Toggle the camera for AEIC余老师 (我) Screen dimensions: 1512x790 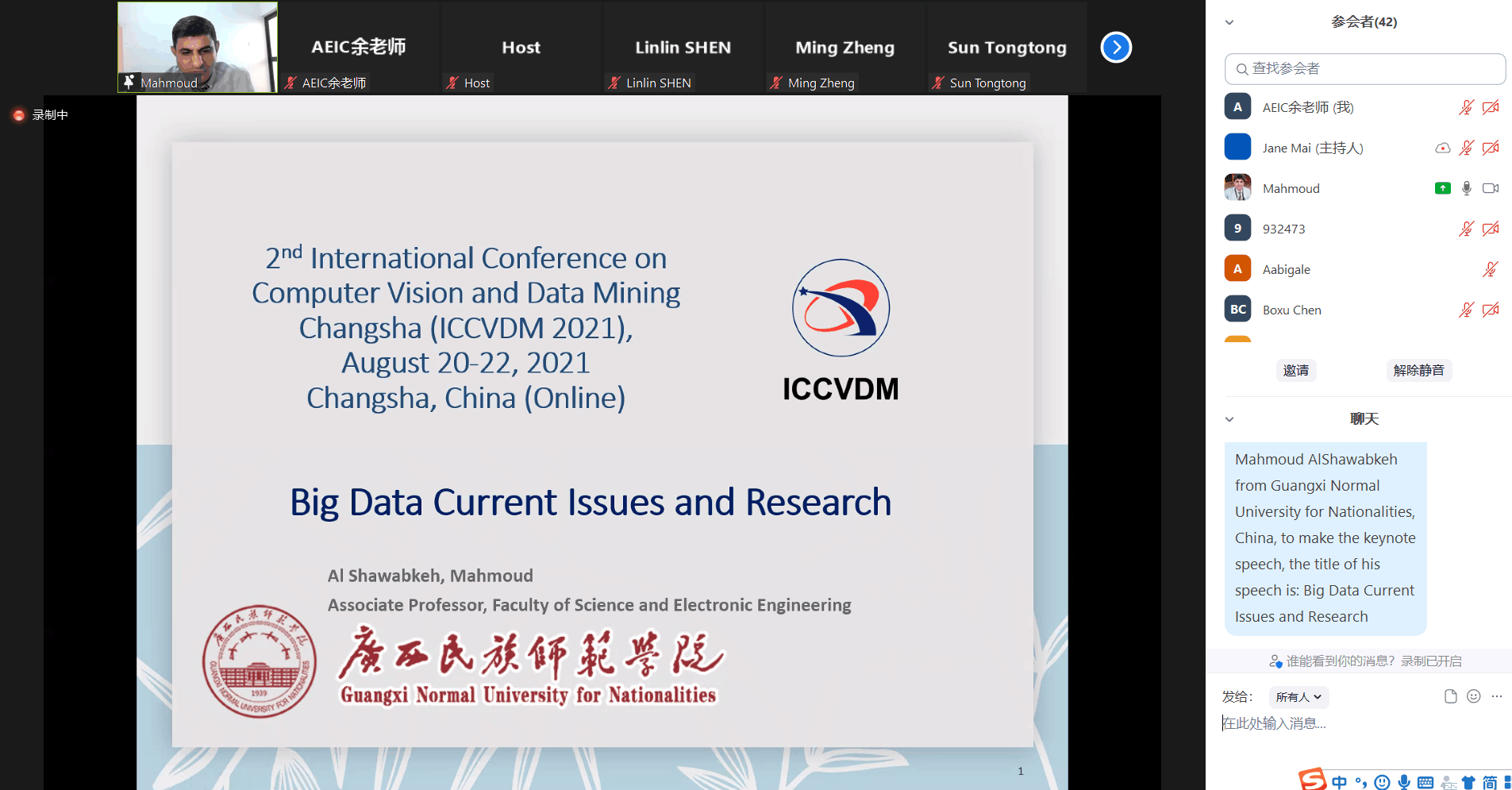[x=1491, y=107]
